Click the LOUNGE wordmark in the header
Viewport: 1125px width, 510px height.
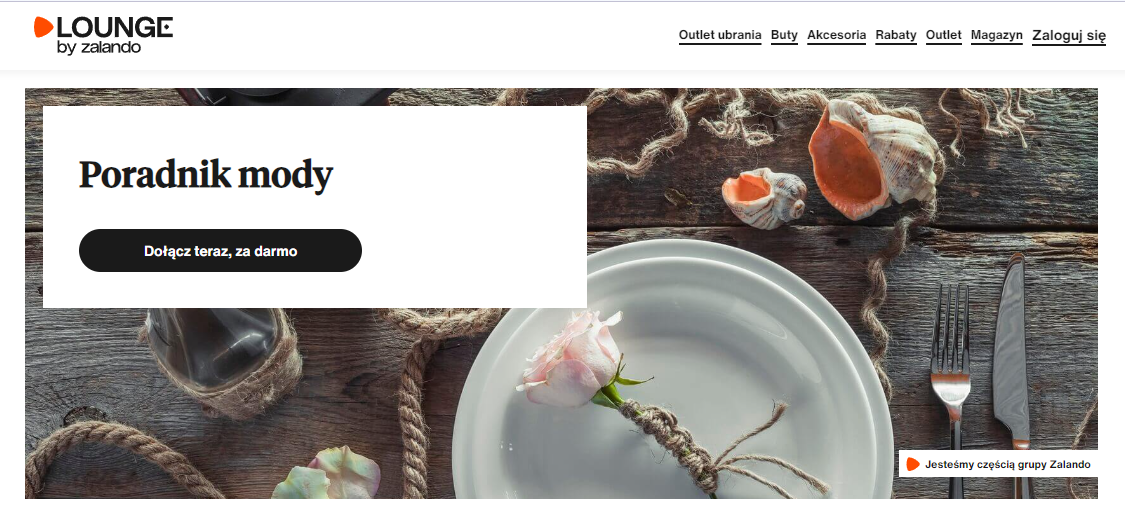point(114,27)
